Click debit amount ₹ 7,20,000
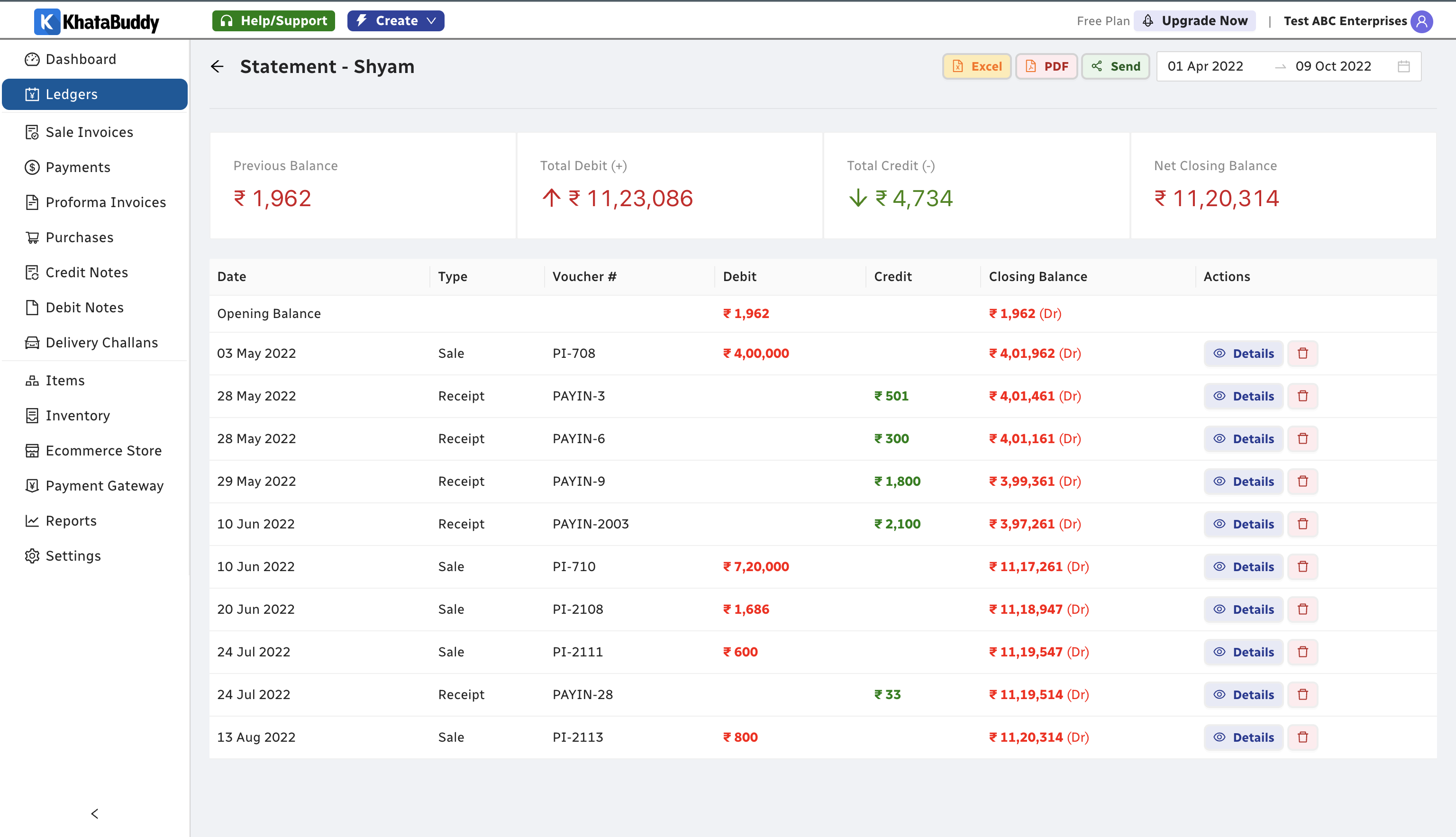The width and height of the screenshot is (1456, 837). pyautogui.click(x=756, y=566)
